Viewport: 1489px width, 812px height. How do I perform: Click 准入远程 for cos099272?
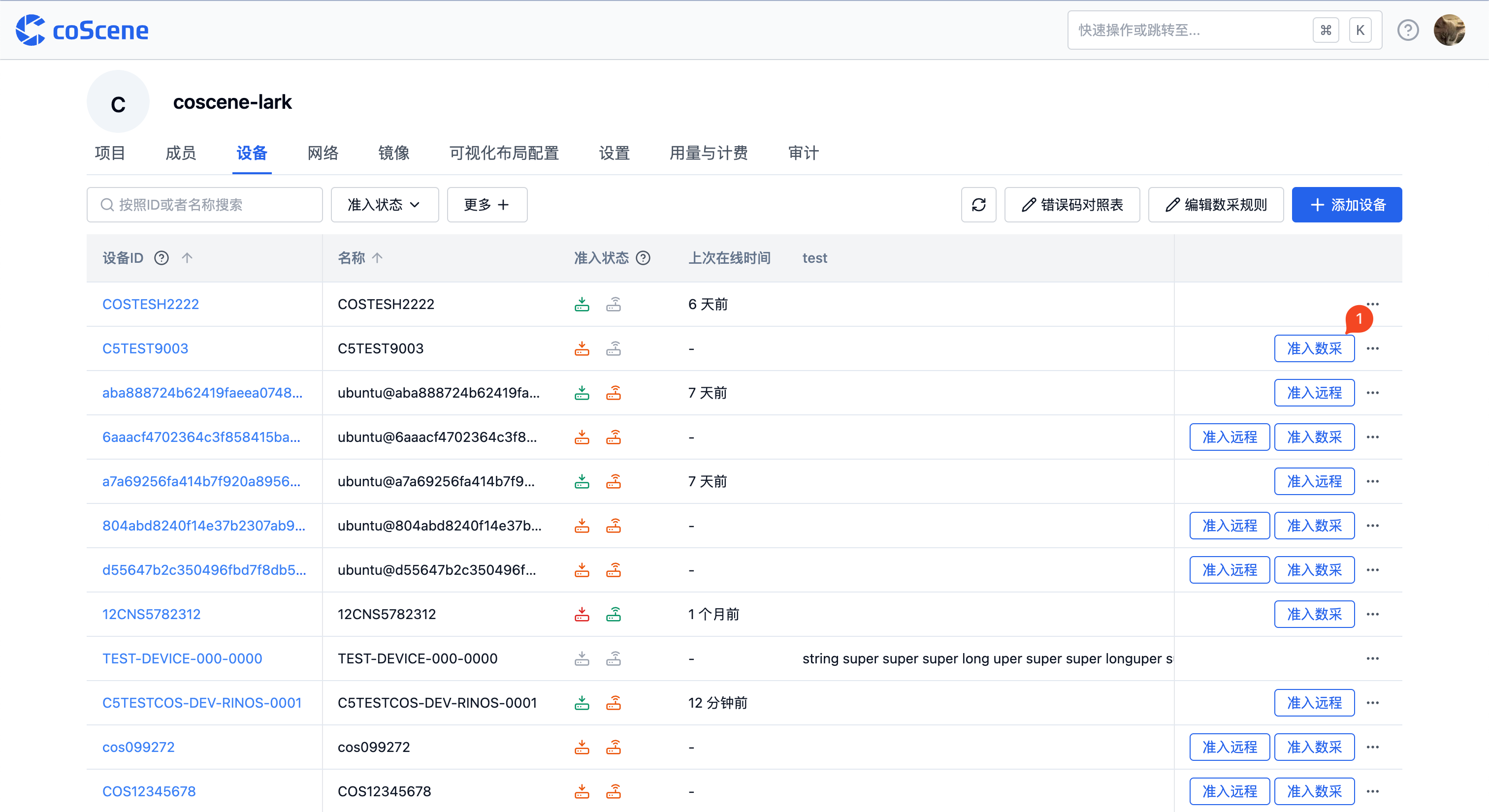pyautogui.click(x=1230, y=747)
